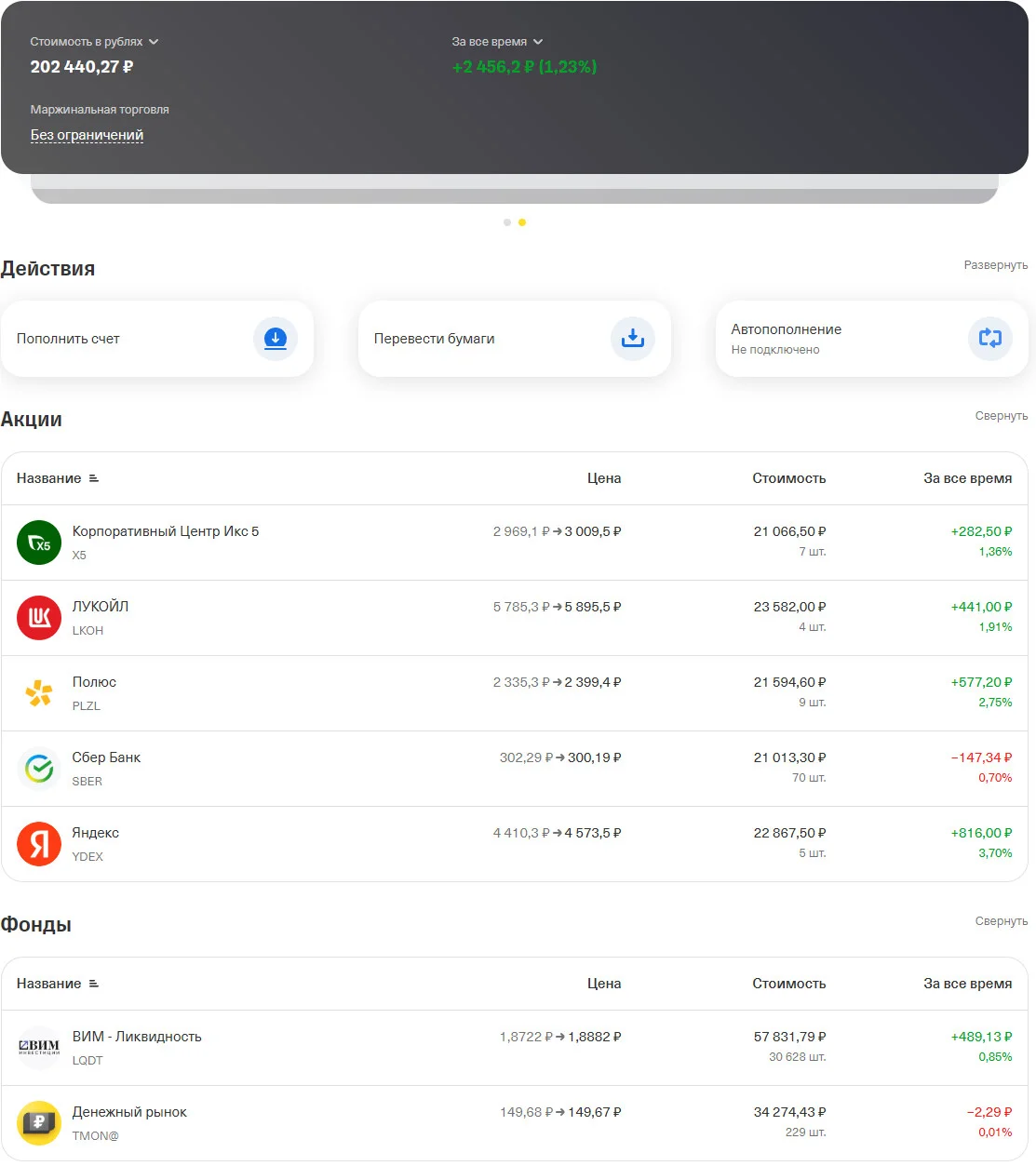Expand the Действия section with Развернуть
1036x1166 pixels.
[x=996, y=265]
